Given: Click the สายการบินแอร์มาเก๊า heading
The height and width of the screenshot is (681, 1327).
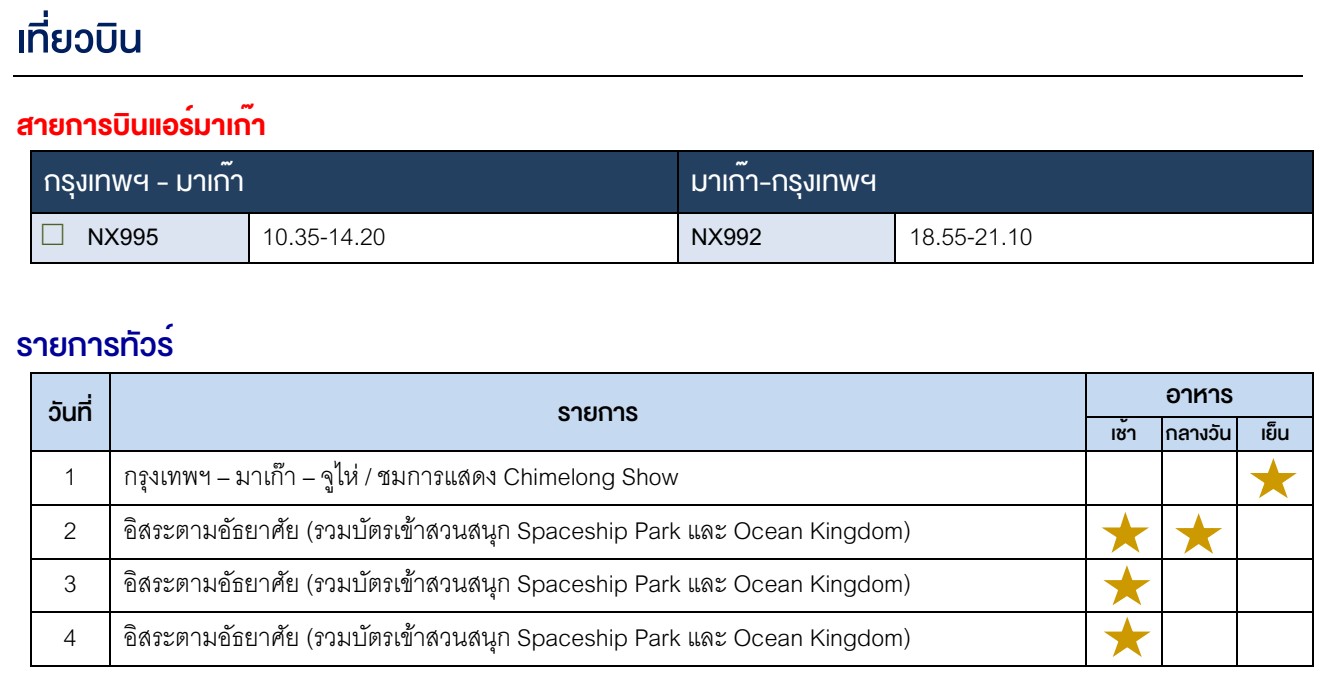Looking at the screenshot, I should coord(141,126).
